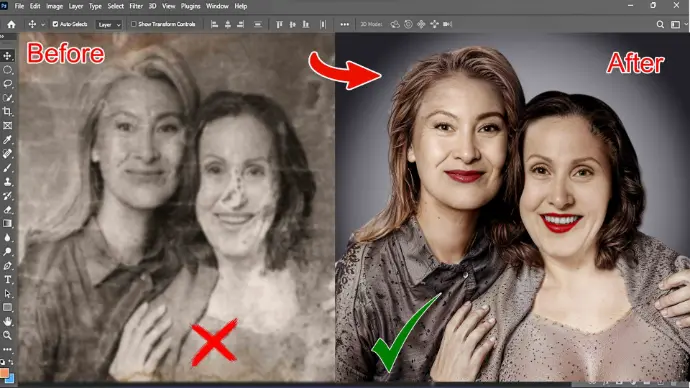690x388 pixels.
Task: Click the 3D Roll camera icon
Action: coord(408,25)
